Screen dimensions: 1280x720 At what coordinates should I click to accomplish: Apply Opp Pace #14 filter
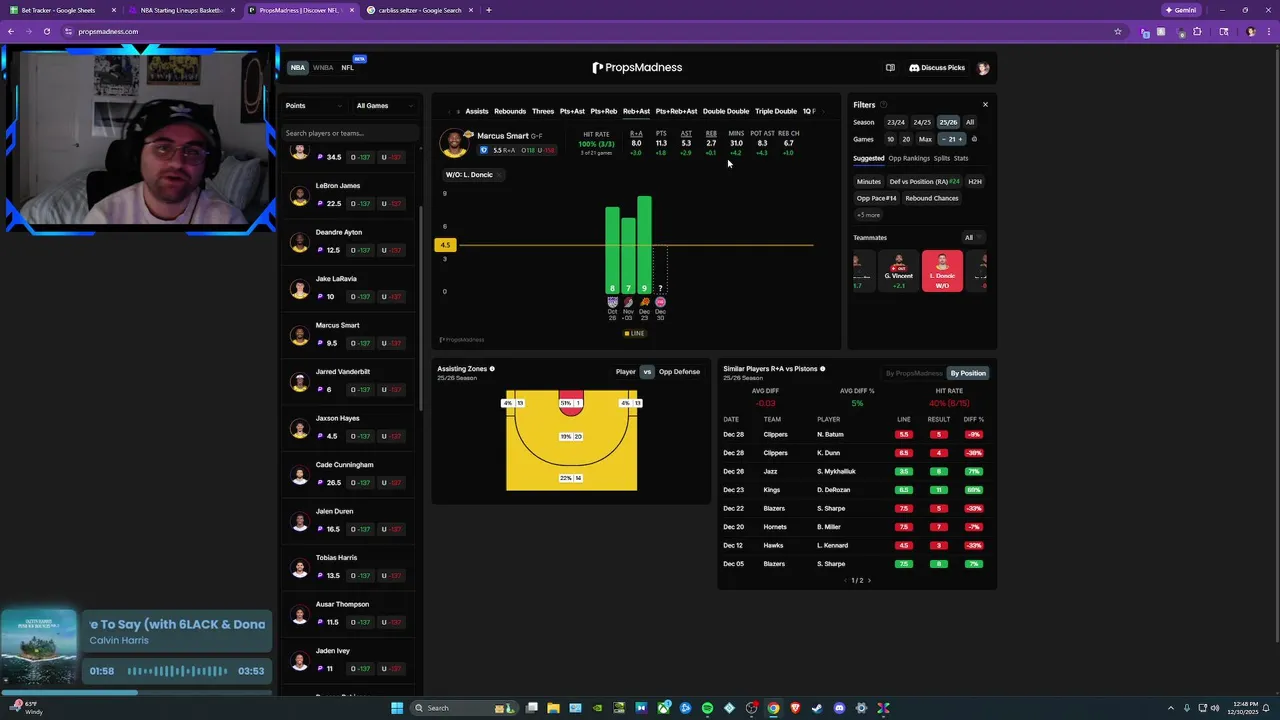[x=876, y=198]
